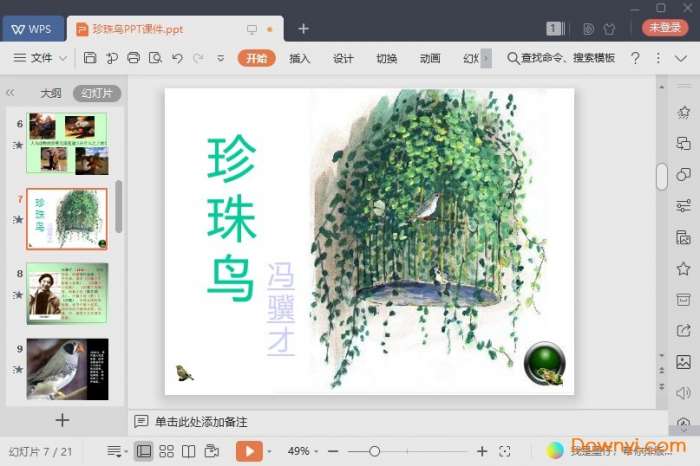The width and height of the screenshot is (700, 466).
Task: Open the 设计 ribbon tab
Action: (343, 58)
